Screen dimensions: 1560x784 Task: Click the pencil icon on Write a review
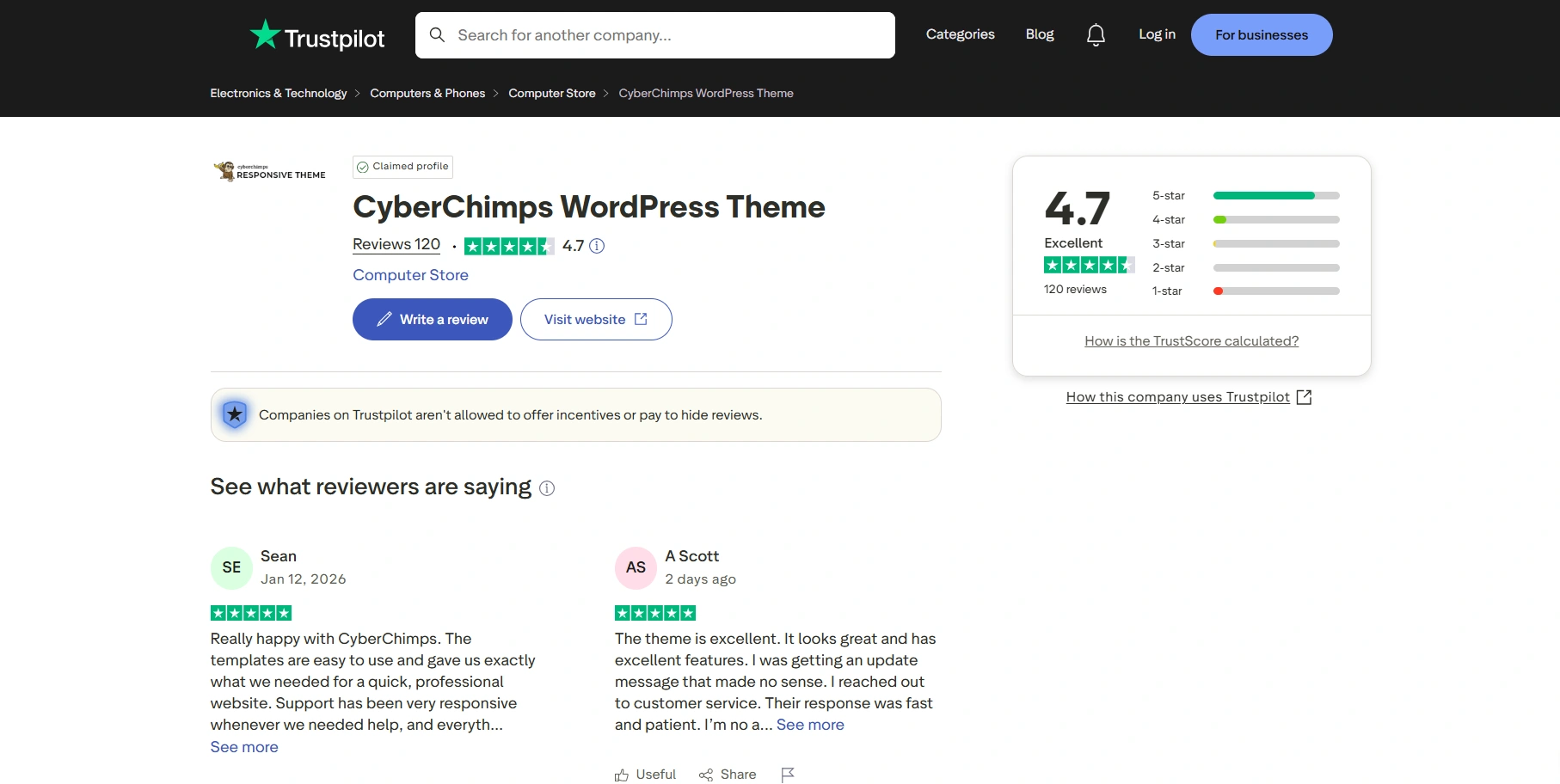click(384, 319)
